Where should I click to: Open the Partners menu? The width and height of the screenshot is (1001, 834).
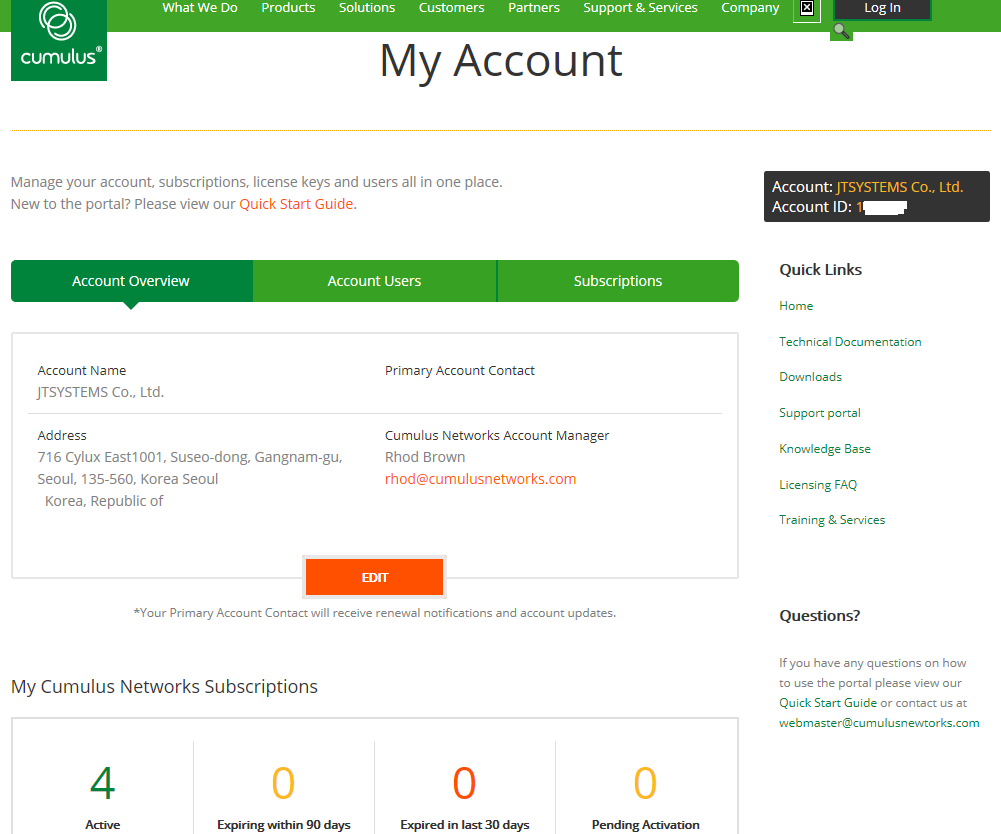pos(534,8)
